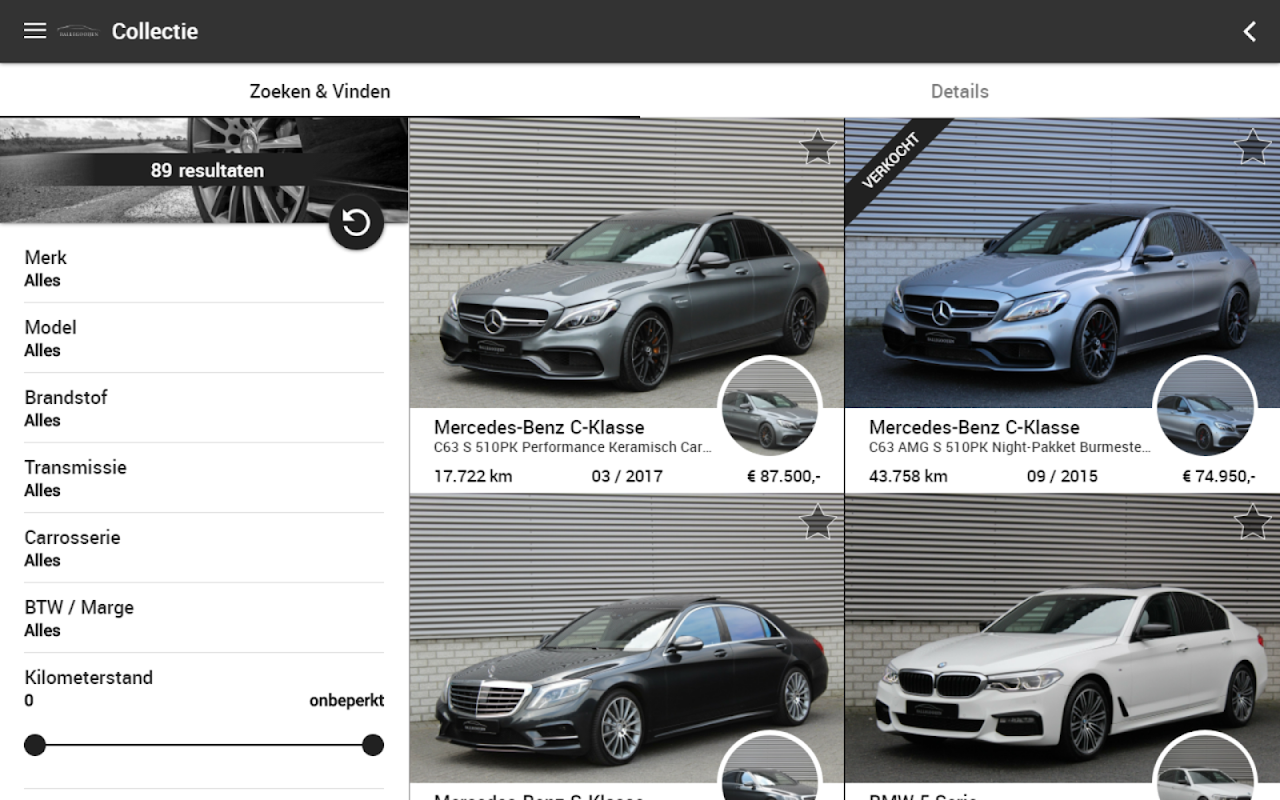Image resolution: width=1280 pixels, height=800 pixels.
Task: Open the Transmissie filter
Action: (204, 478)
